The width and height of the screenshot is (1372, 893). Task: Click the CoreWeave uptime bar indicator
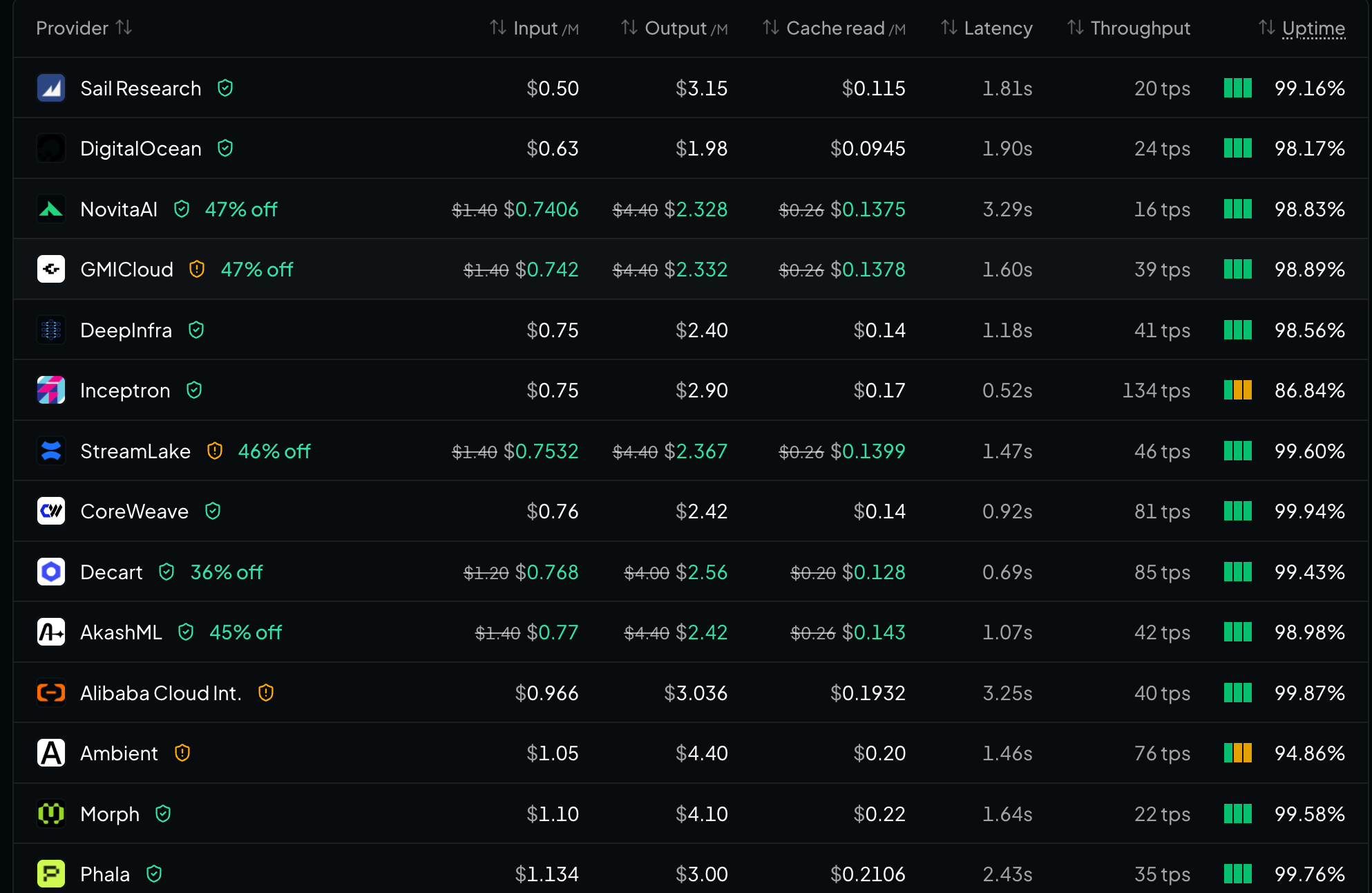tap(1238, 511)
